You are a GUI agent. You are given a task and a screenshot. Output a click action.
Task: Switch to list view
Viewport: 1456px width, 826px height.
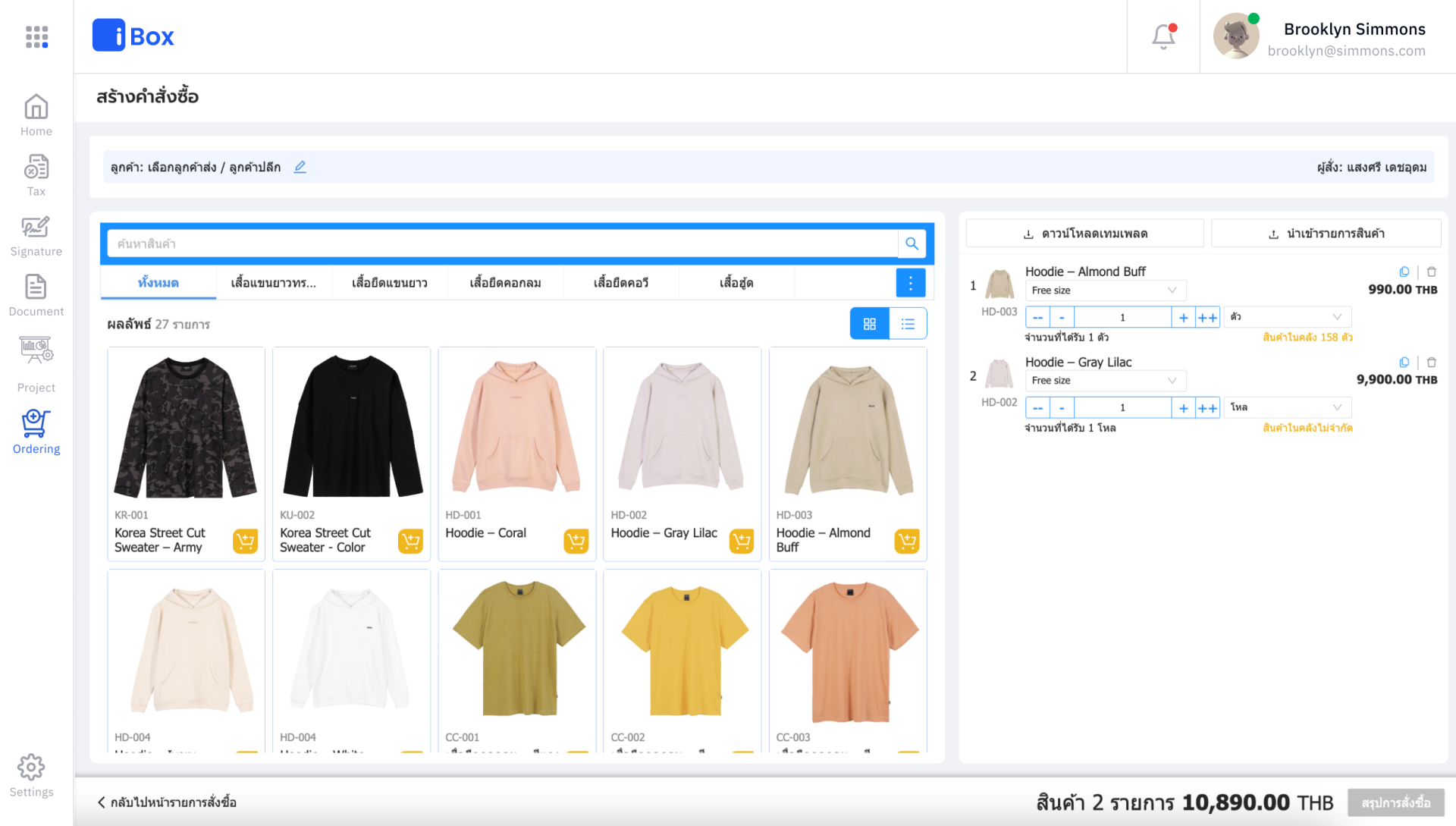pyautogui.click(x=908, y=323)
